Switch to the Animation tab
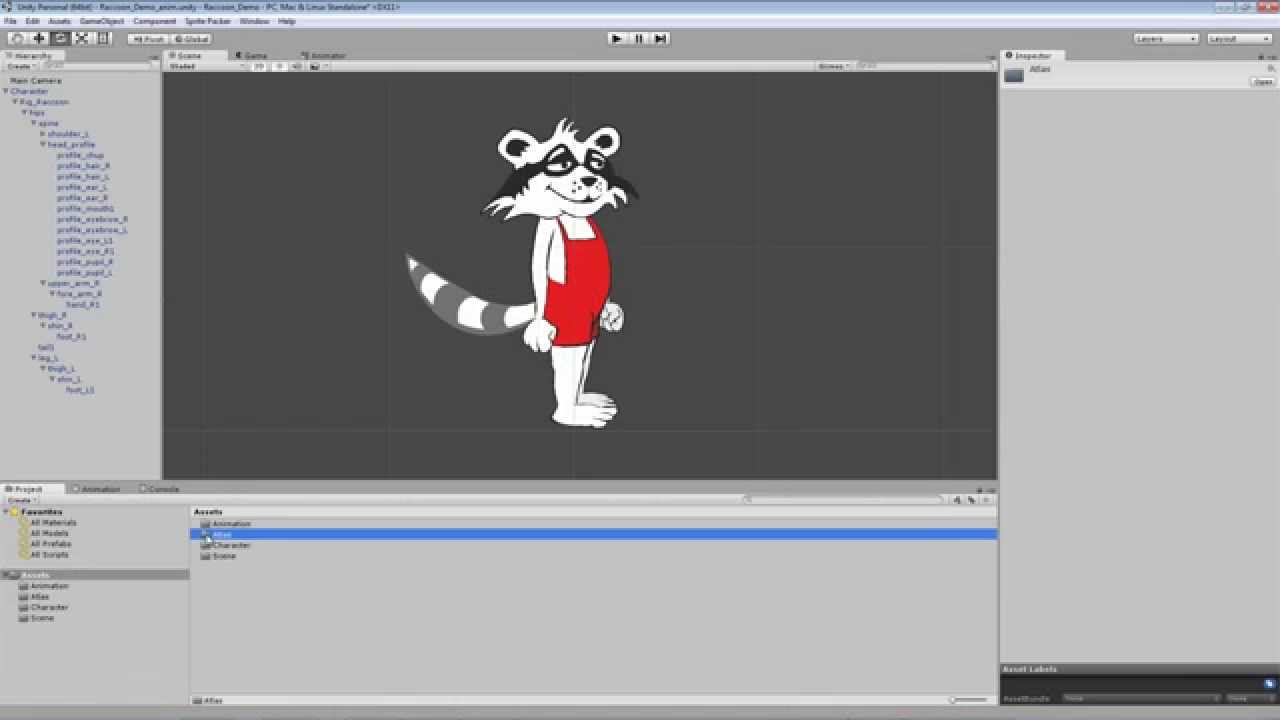 point(98,489)
